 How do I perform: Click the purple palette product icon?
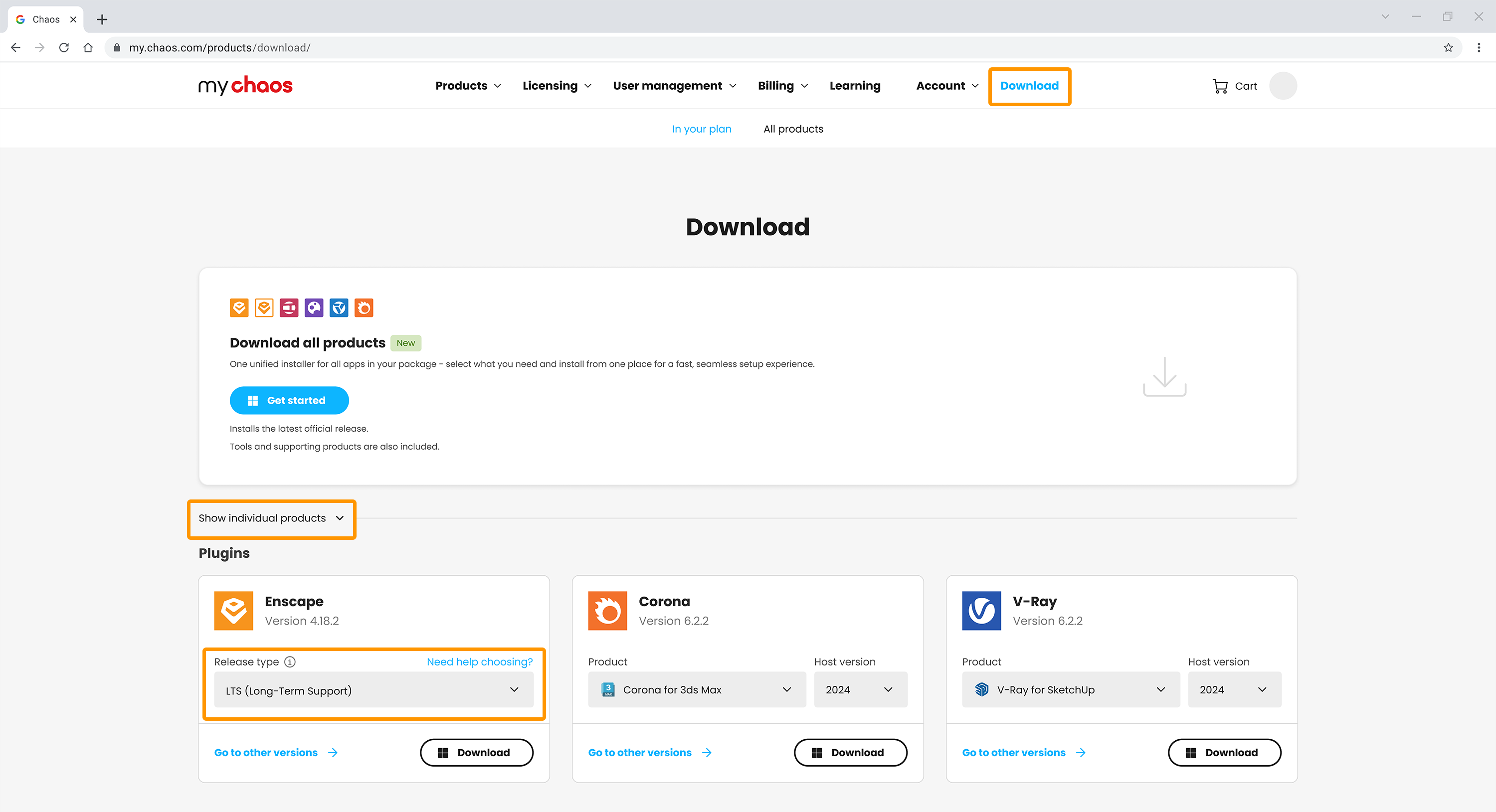(x=314, y=308)
